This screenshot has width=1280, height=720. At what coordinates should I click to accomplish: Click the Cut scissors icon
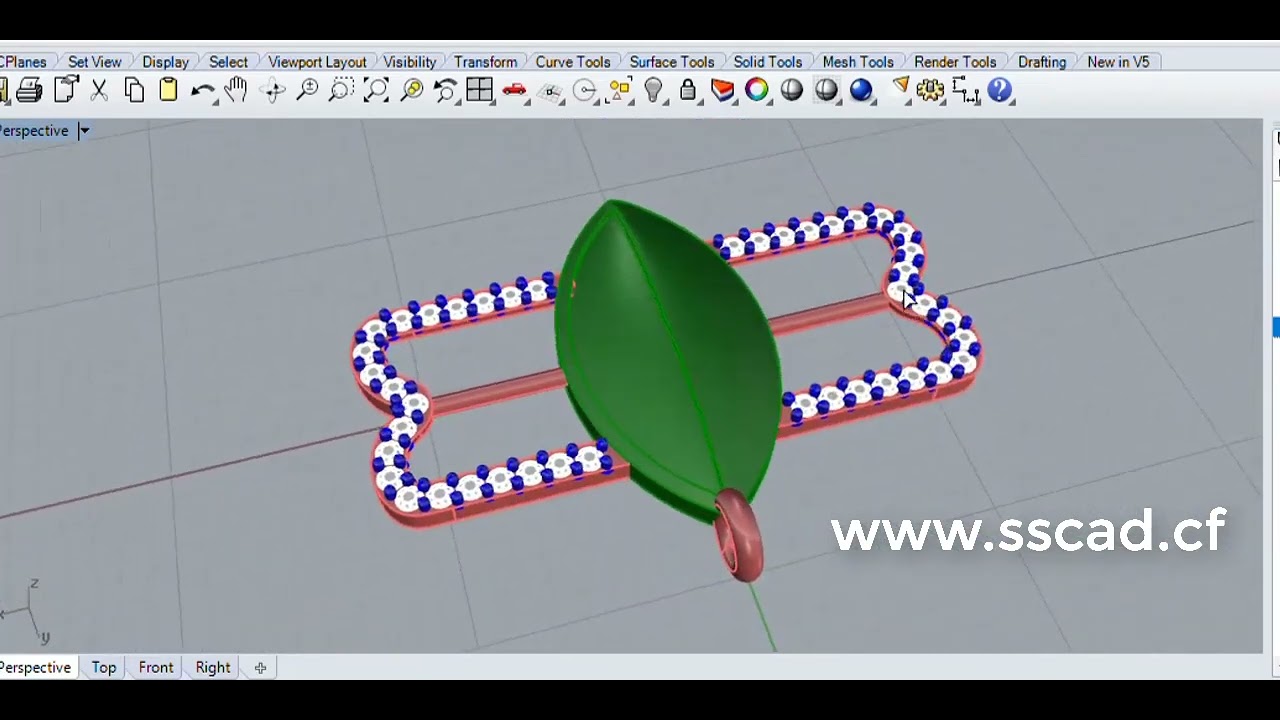click(x=99, y=91)
